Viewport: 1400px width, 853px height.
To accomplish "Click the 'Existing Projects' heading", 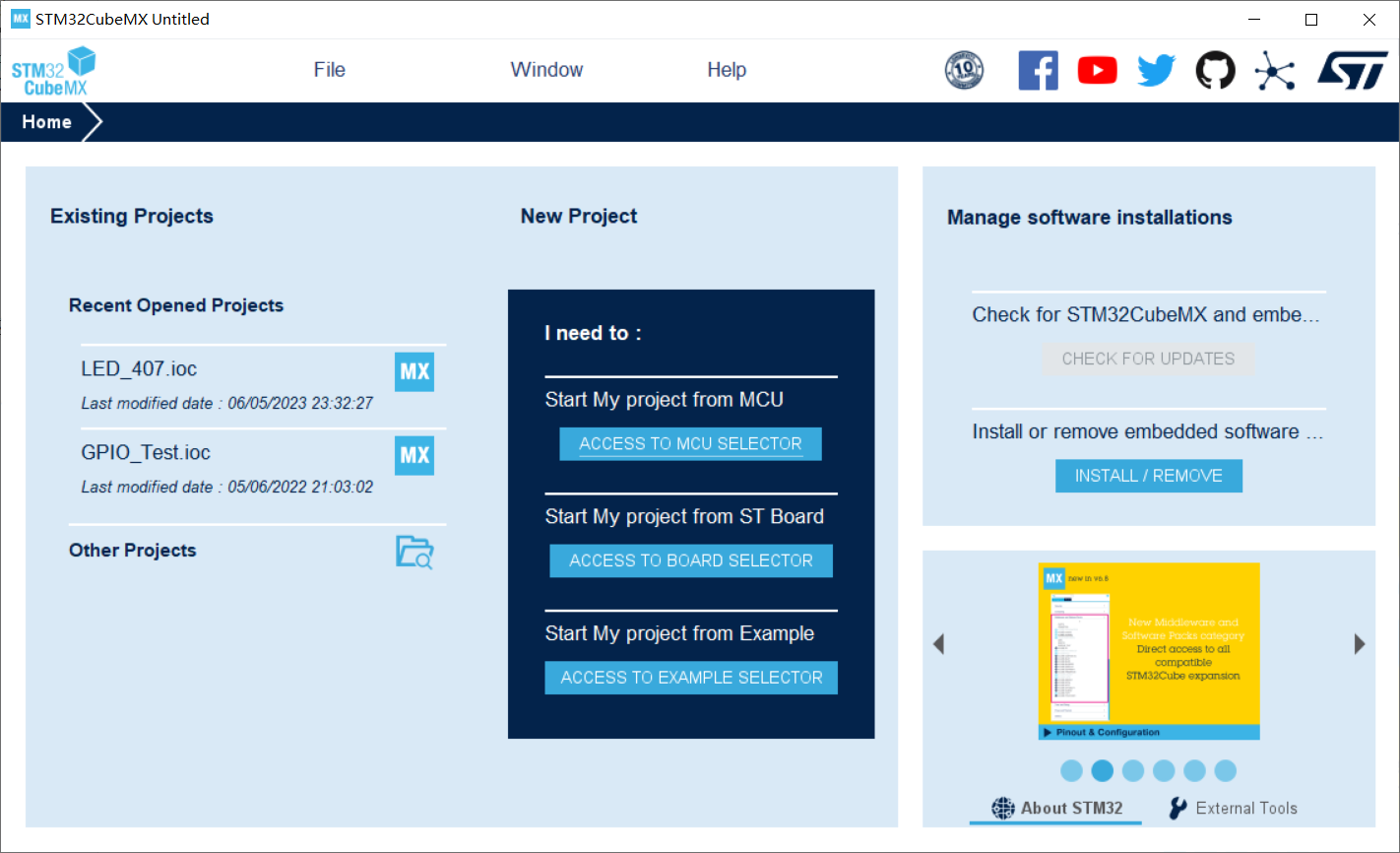I will [x=132, y=217].
